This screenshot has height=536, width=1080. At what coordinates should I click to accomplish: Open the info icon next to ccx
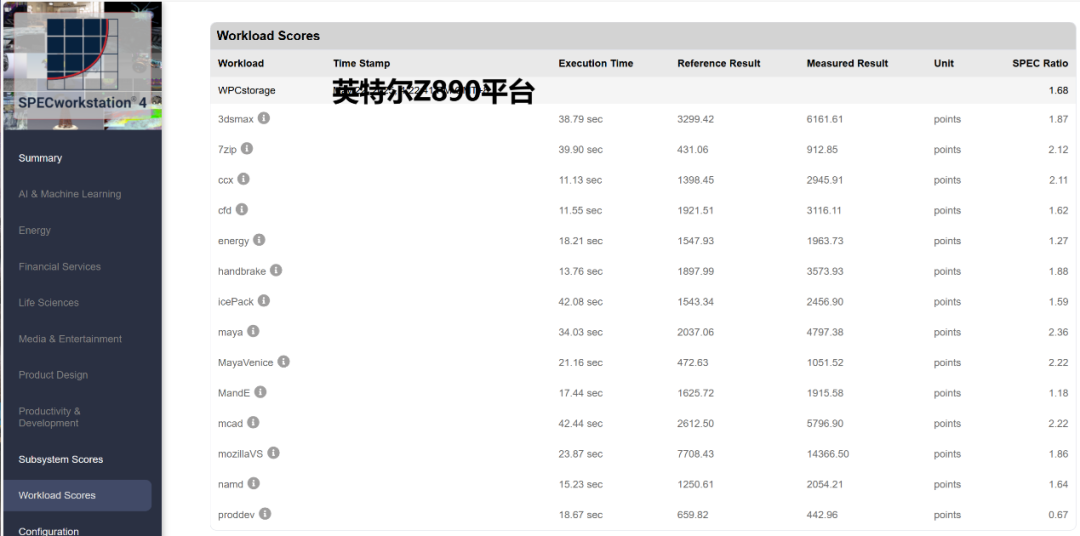tap(244, 179)
